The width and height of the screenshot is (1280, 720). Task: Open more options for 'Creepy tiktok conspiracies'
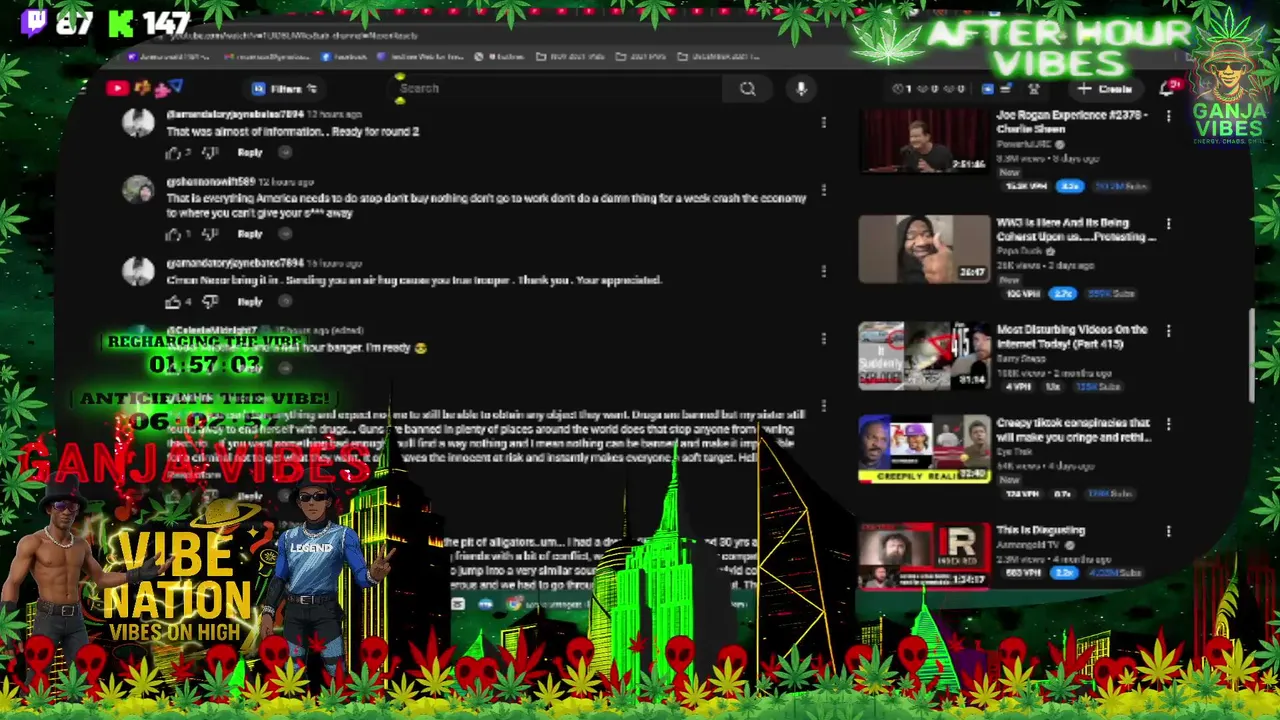tap(1168, 424)
